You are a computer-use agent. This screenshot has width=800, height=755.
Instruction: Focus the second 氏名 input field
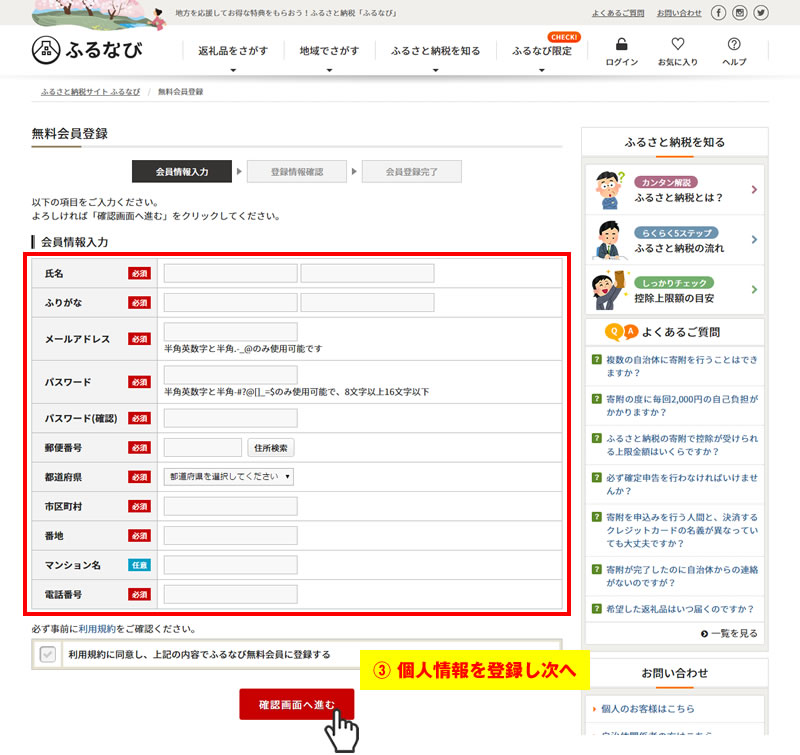(367, 273)
